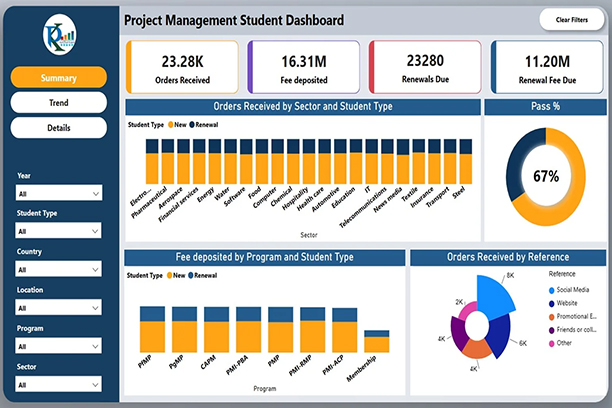Image resolution: width=612 pixels, height=408 pixels.
Task: Open the Country filter dropdown
Action: pyautogui.click(x=59, y=269)
